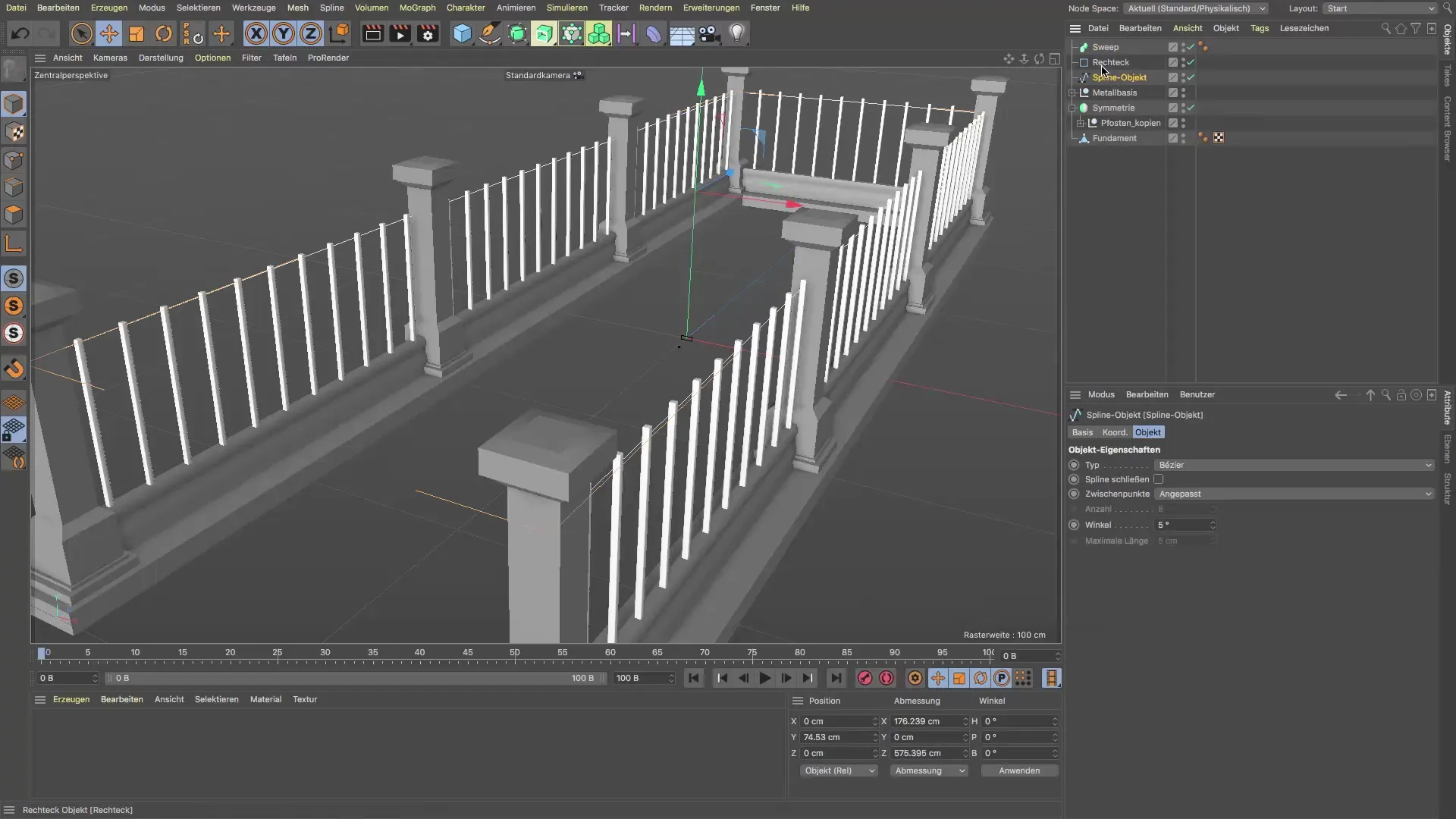Image resolution: width=1456 pixels, height=819 pixels.
Task: Click the Anwenden button
Action: pyautogui.click(x=1019, y=770)
